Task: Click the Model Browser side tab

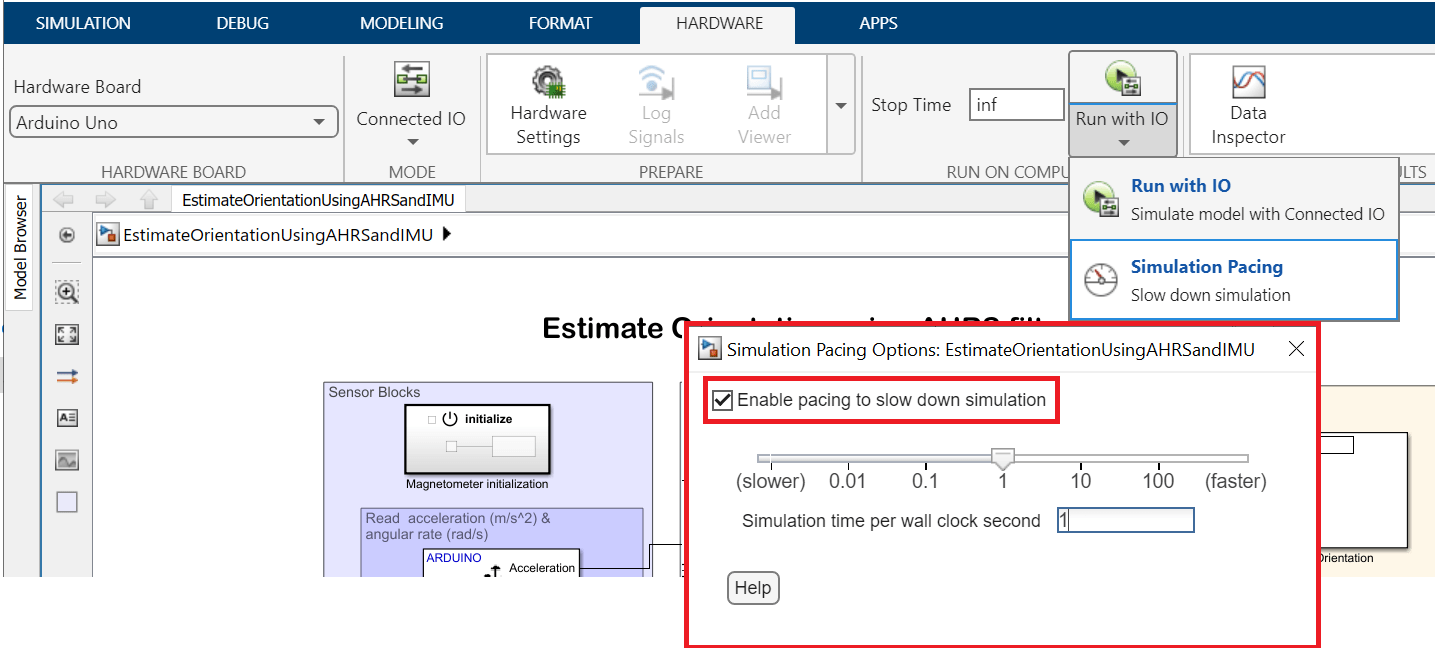Action: click(x=20, y=248)
